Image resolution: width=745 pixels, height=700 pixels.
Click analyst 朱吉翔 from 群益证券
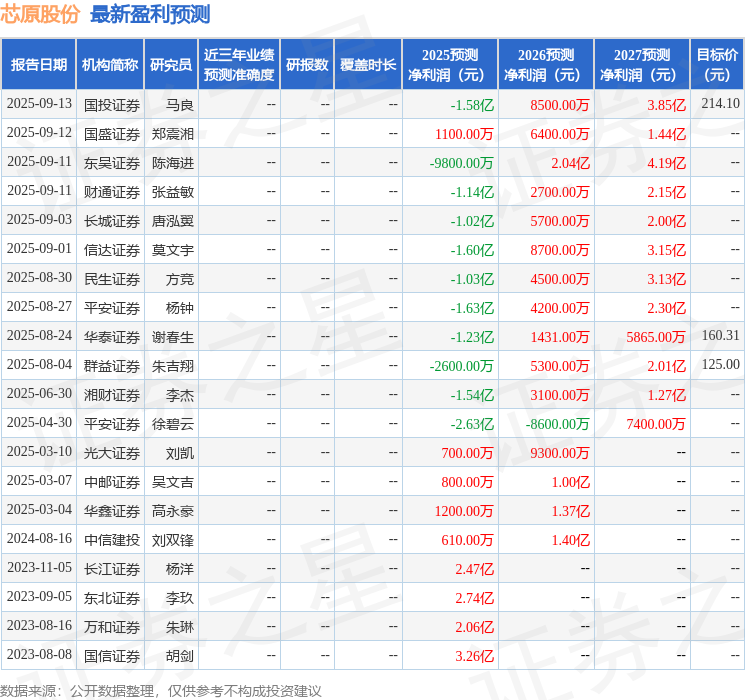(172, 365)
